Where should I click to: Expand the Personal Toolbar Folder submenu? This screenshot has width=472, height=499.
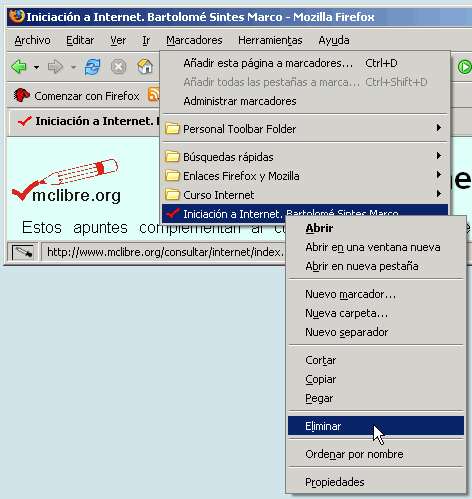305,129
